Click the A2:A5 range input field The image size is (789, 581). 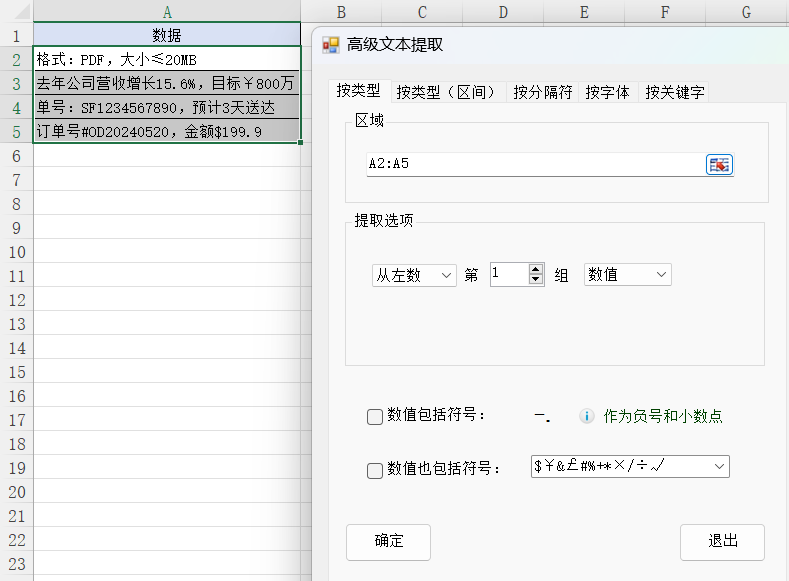coord(536,164)
